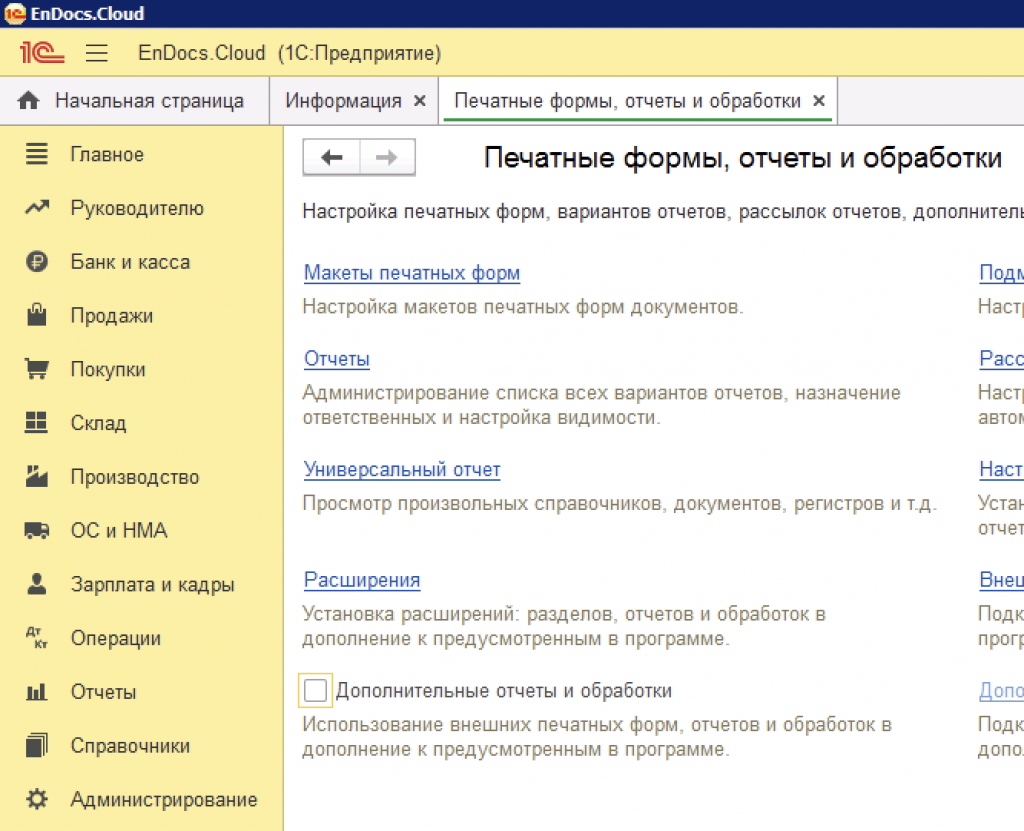Screen dimensions: 1024x831
Task: Click the Банк и касса ruble coin icon
Action: tap(37, 261)
